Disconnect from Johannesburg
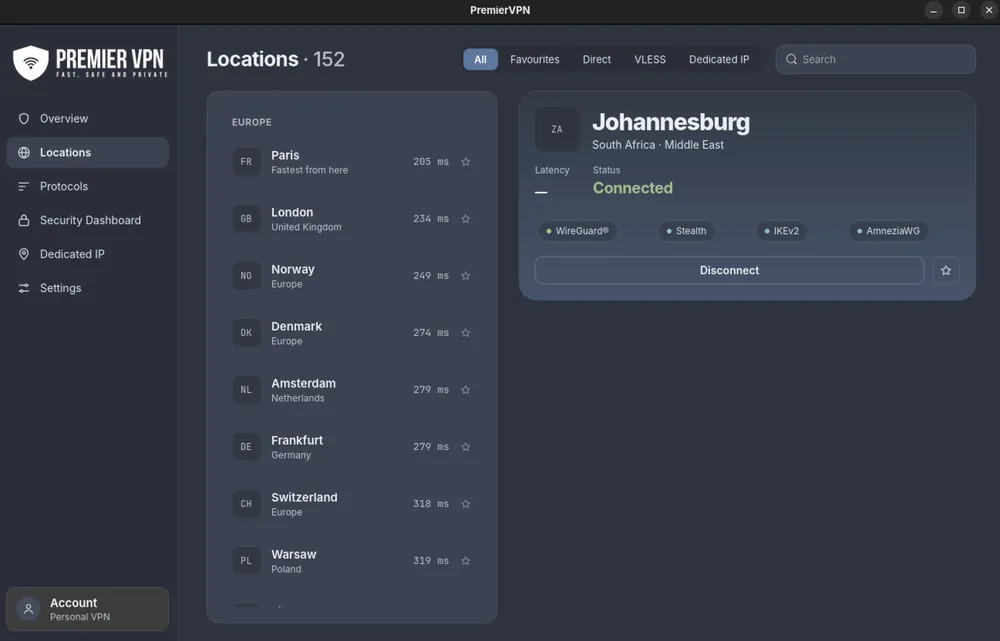Viewport: 1000px width, 641px height. pyautogui.click(x=730, y=270)
